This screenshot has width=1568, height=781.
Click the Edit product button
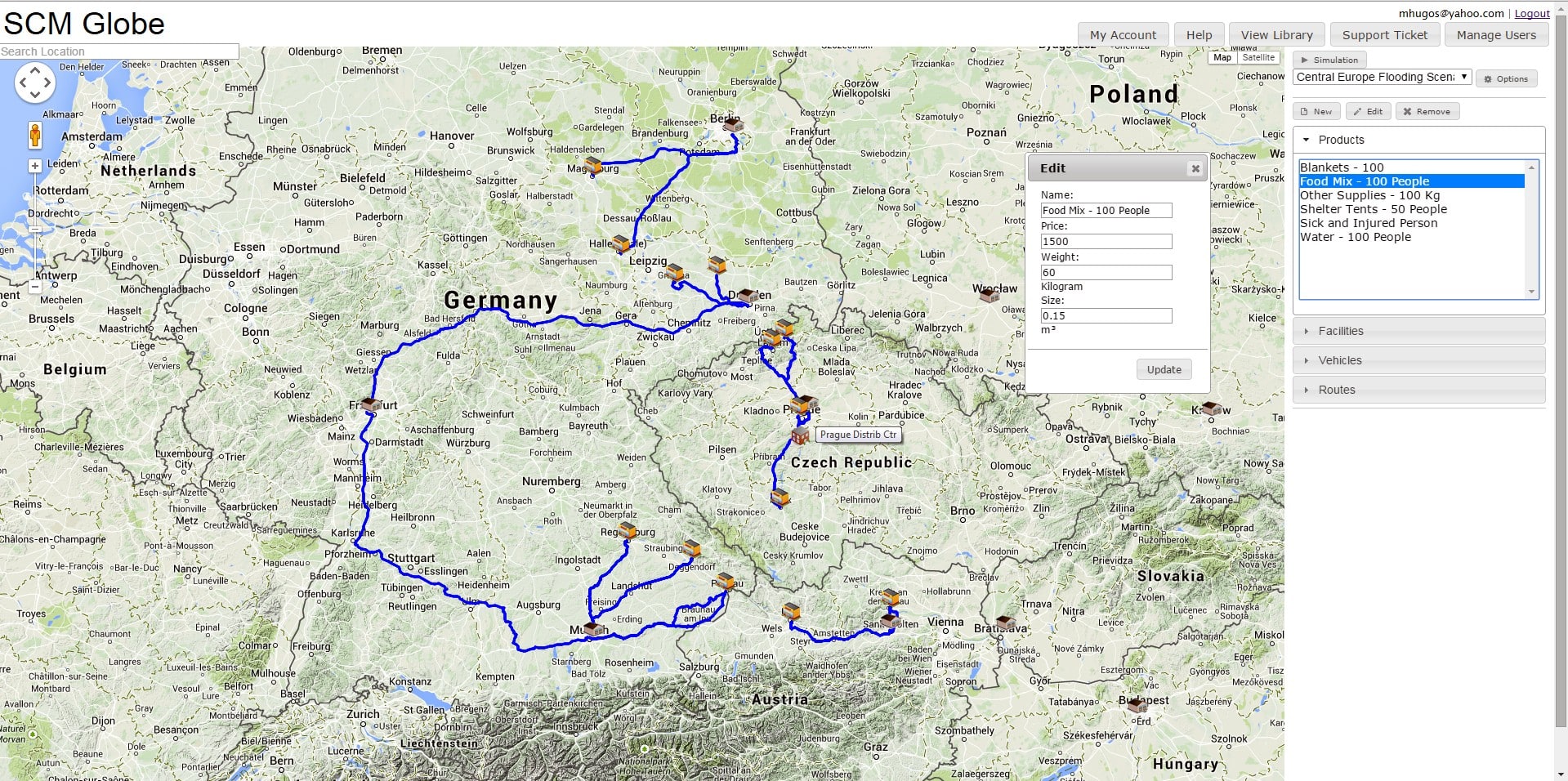click(x=1368, y=112)
